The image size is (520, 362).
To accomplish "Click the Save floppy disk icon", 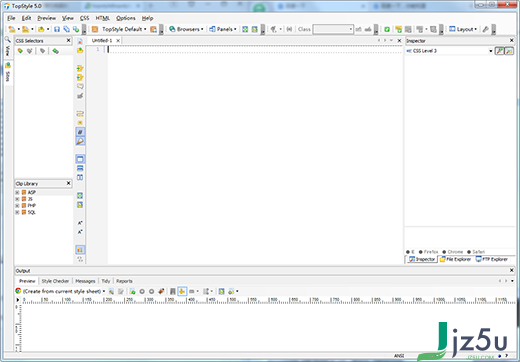I will pyautogui.click(x=57, y=29).
